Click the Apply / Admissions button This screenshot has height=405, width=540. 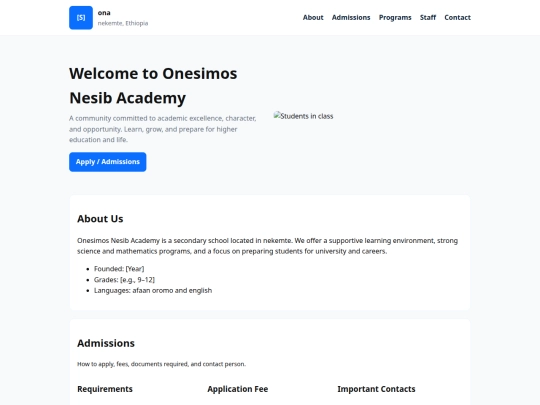[x=107, y=162]
